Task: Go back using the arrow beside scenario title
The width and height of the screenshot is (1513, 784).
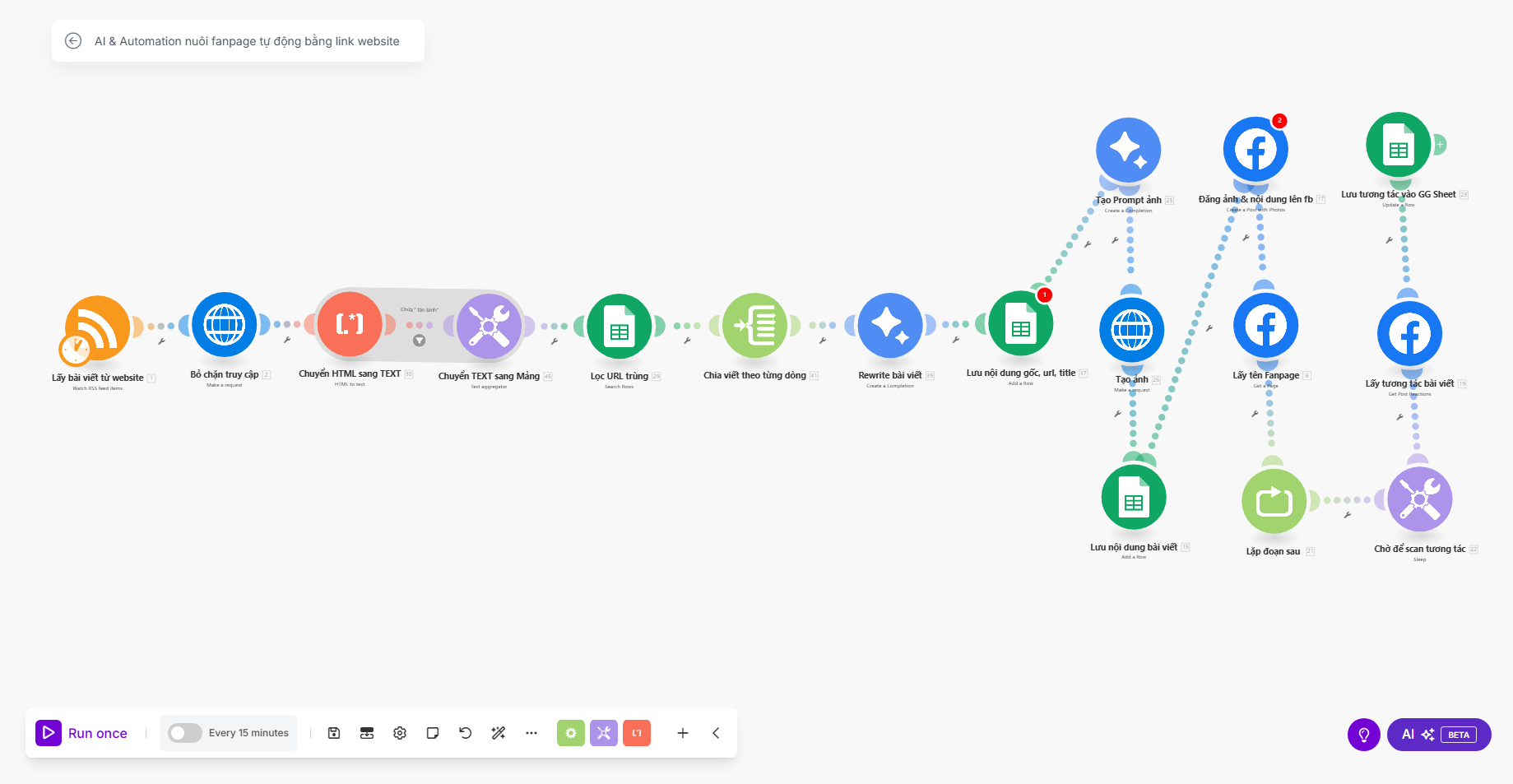Action: point(73,41)
